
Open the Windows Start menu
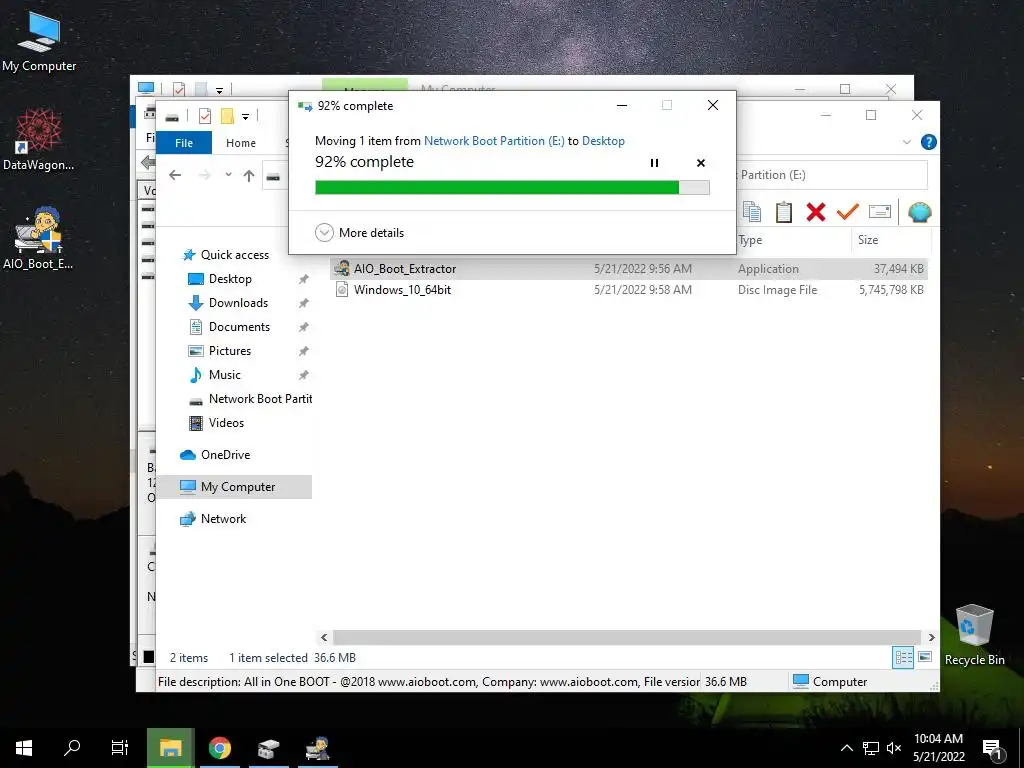[24, 748]
